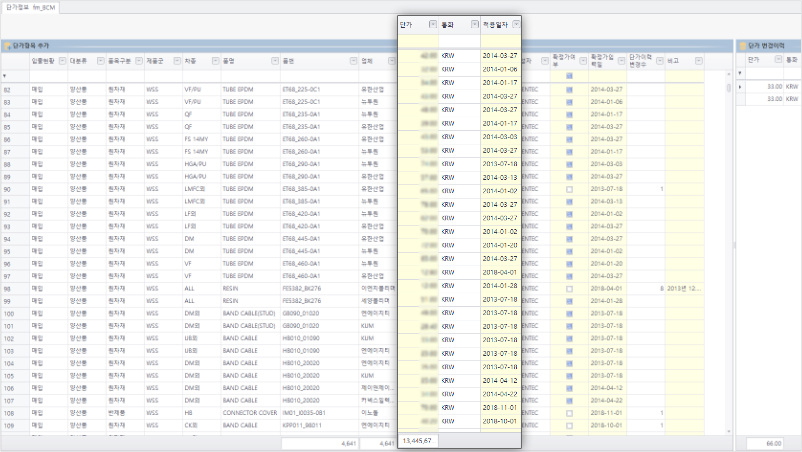This screenshot has height=452, width=802.
Task: Click the 품번 filter row input cell
Action: tap(320, 76)
